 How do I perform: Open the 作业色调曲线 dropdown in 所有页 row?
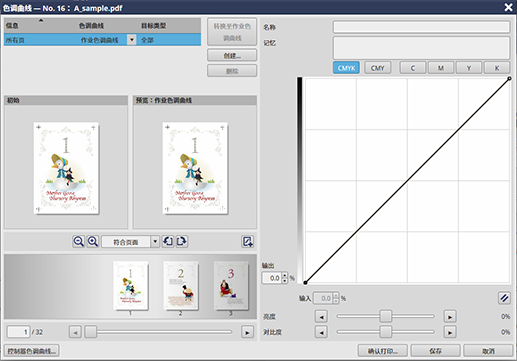[x=132, y=40]
